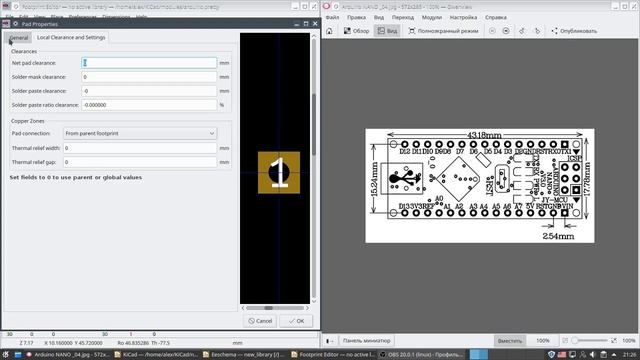Click the Опубликовать share button

[574, 31]
